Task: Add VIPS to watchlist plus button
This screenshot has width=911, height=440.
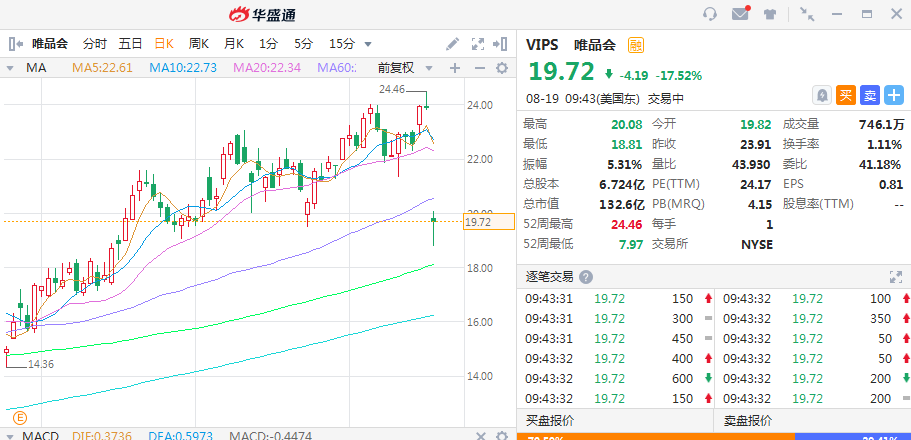Action: pos(894,95)
